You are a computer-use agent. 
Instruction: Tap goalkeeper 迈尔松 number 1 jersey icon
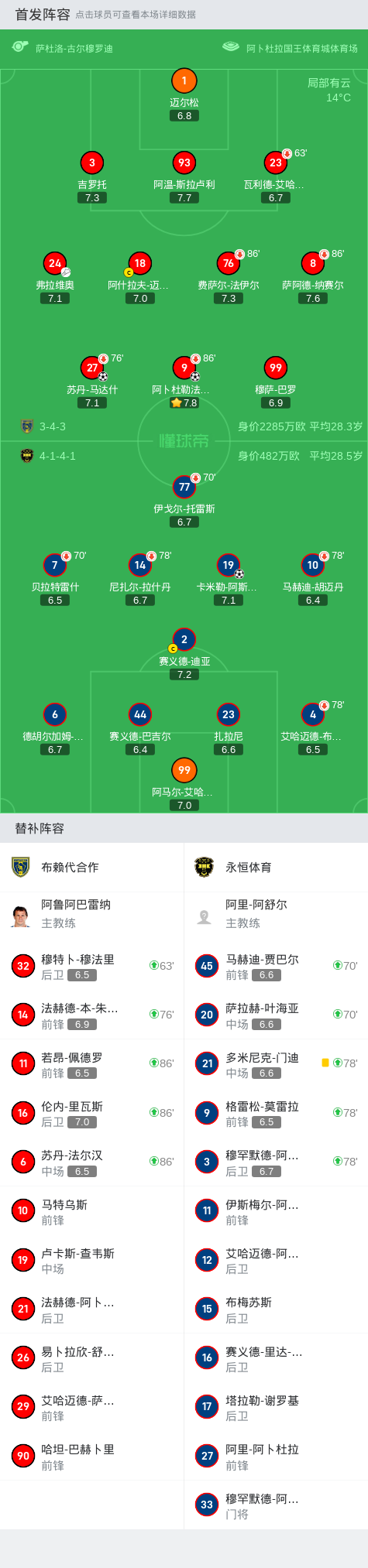(x=184, y=80)
